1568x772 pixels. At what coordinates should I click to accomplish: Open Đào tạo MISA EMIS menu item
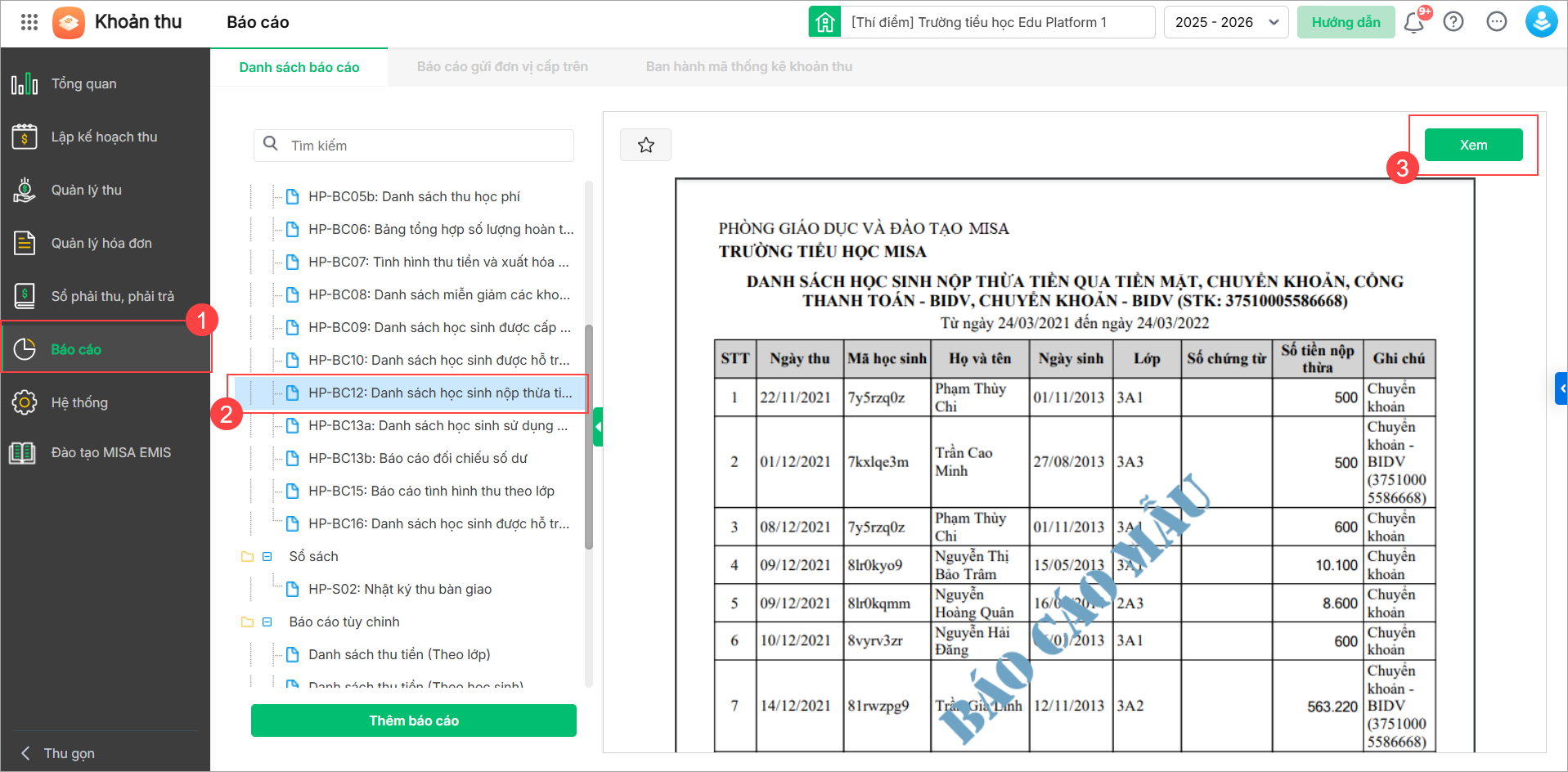click(x=106, y=452)
